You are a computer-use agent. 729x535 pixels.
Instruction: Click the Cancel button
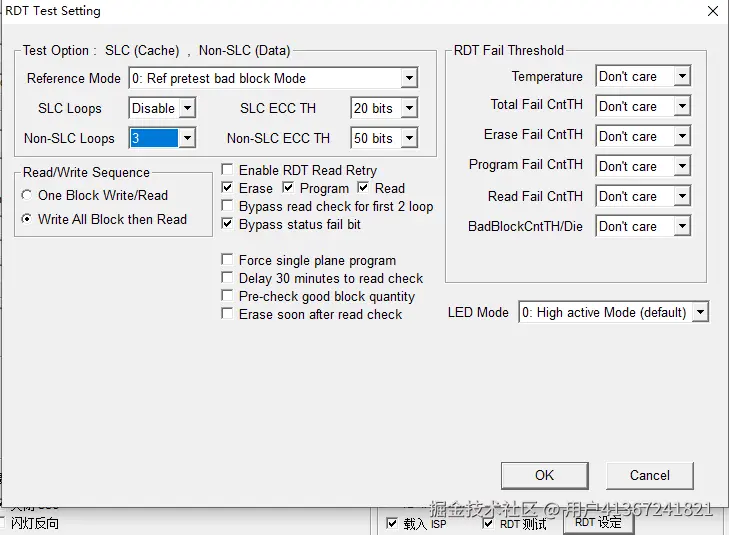click(x=649, y=475)
